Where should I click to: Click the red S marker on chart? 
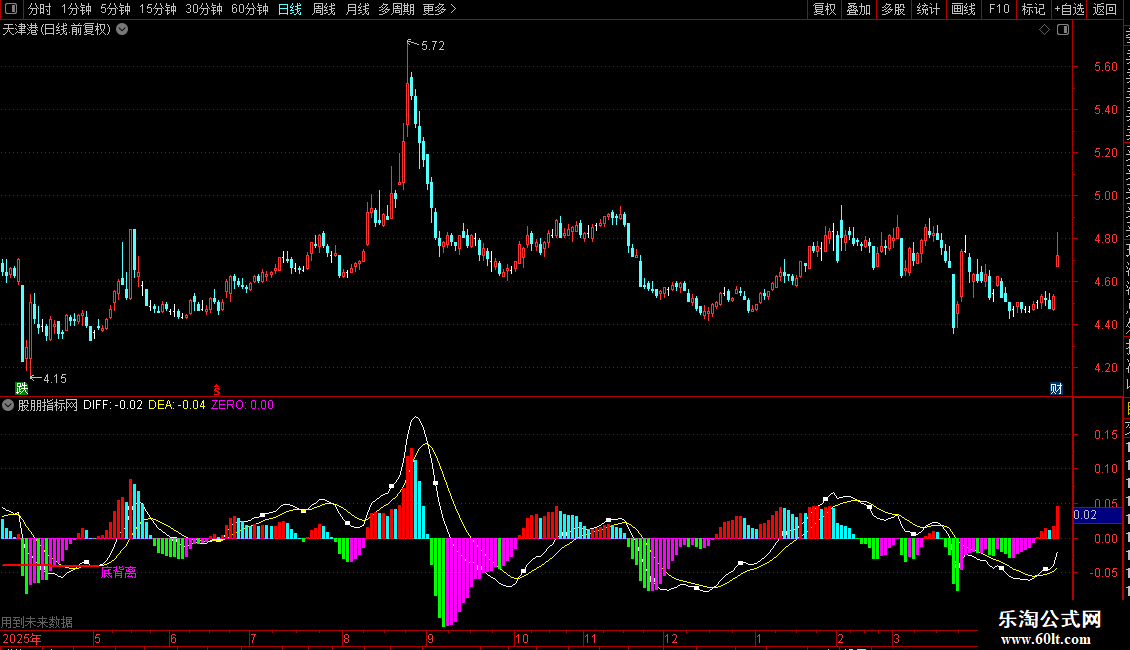tap(216, 389)
